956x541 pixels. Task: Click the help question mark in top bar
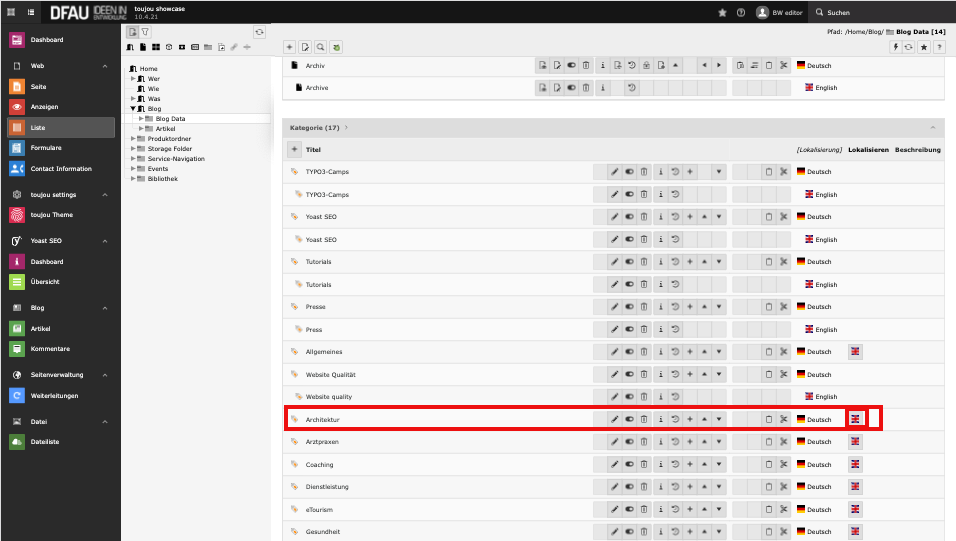tap(741, 13)
